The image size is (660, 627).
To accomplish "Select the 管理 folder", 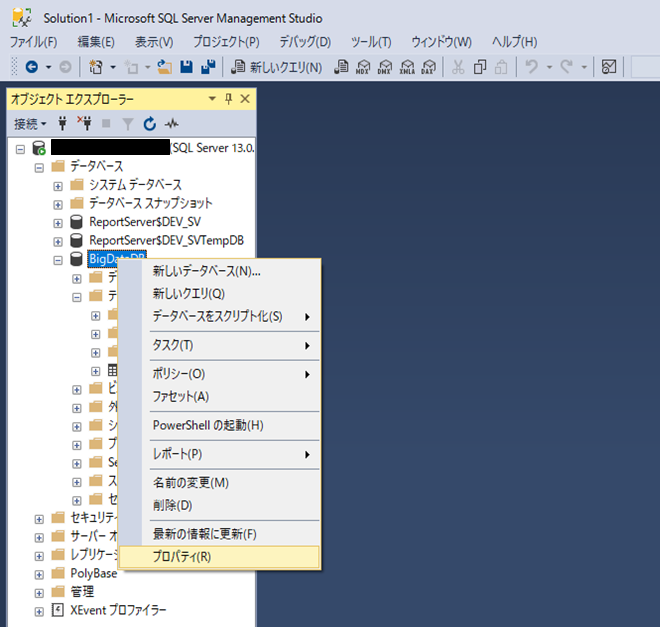I will click(x=82, y=592).
